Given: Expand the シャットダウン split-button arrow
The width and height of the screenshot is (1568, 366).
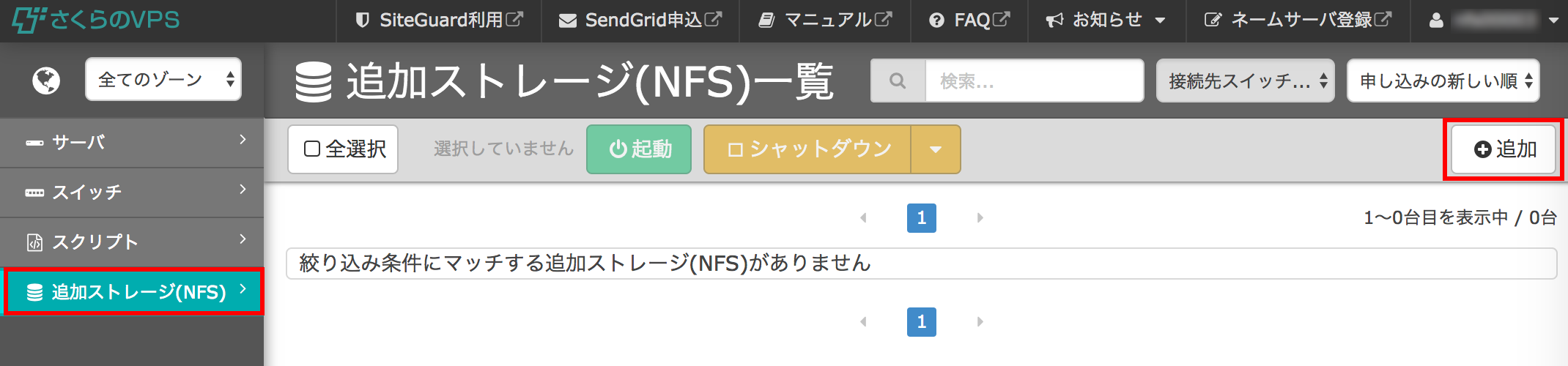Looking at the screenshot, I should [x=936, y=149].
